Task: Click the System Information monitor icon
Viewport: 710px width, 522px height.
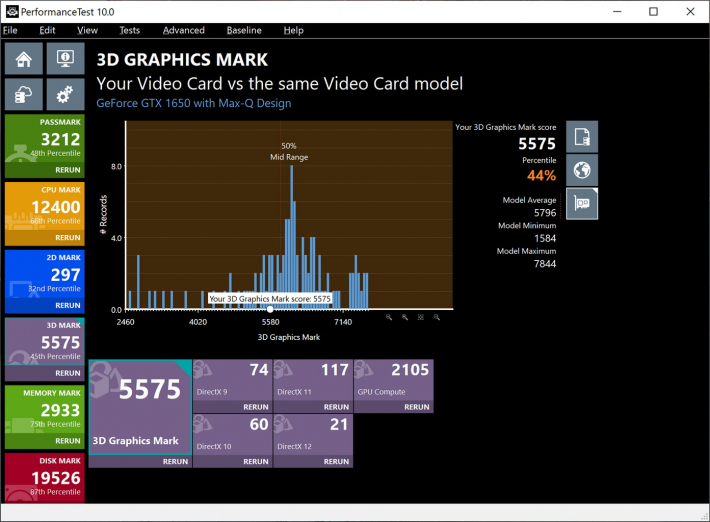Action: (65, 59)
